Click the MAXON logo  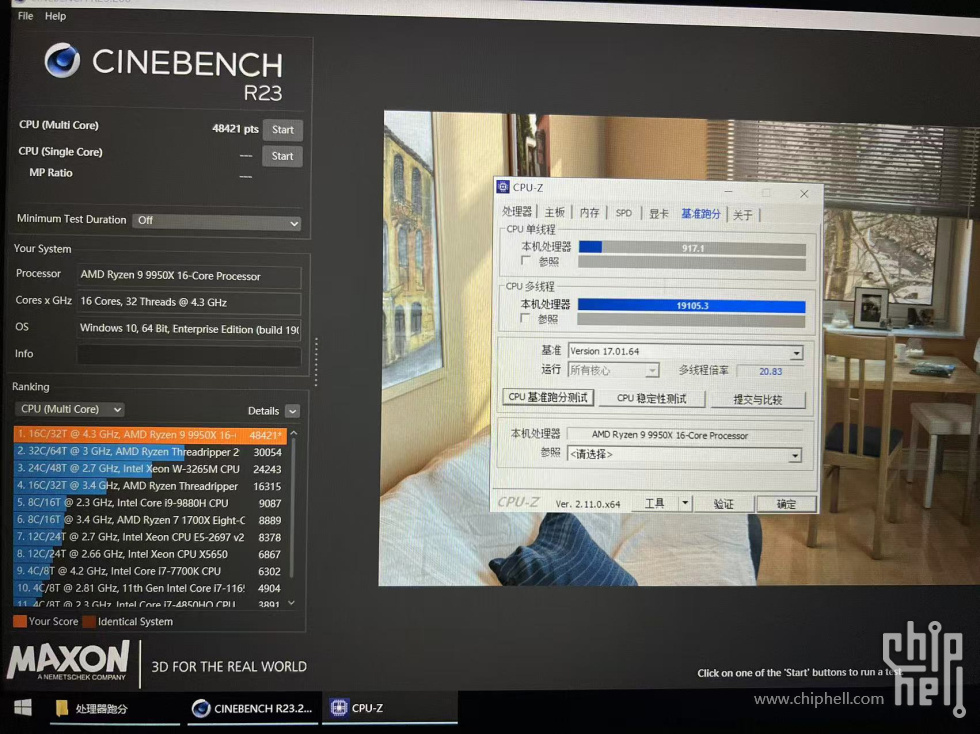[x=69, y=661]
